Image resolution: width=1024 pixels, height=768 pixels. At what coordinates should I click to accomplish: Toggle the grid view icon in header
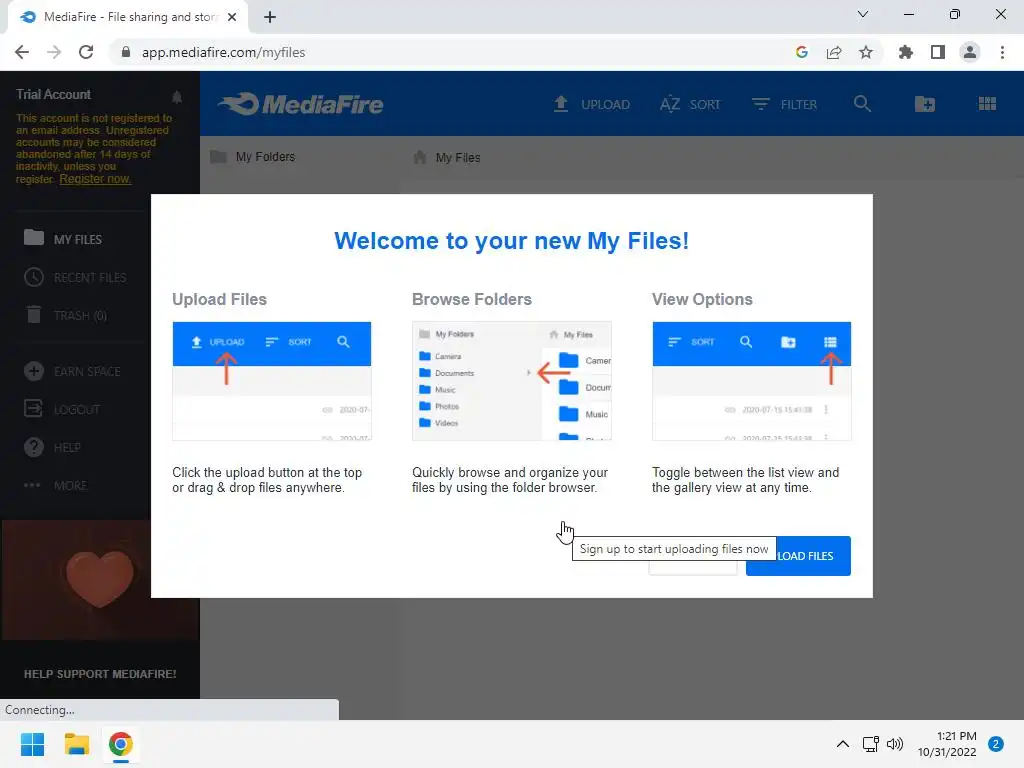point(987,104)
